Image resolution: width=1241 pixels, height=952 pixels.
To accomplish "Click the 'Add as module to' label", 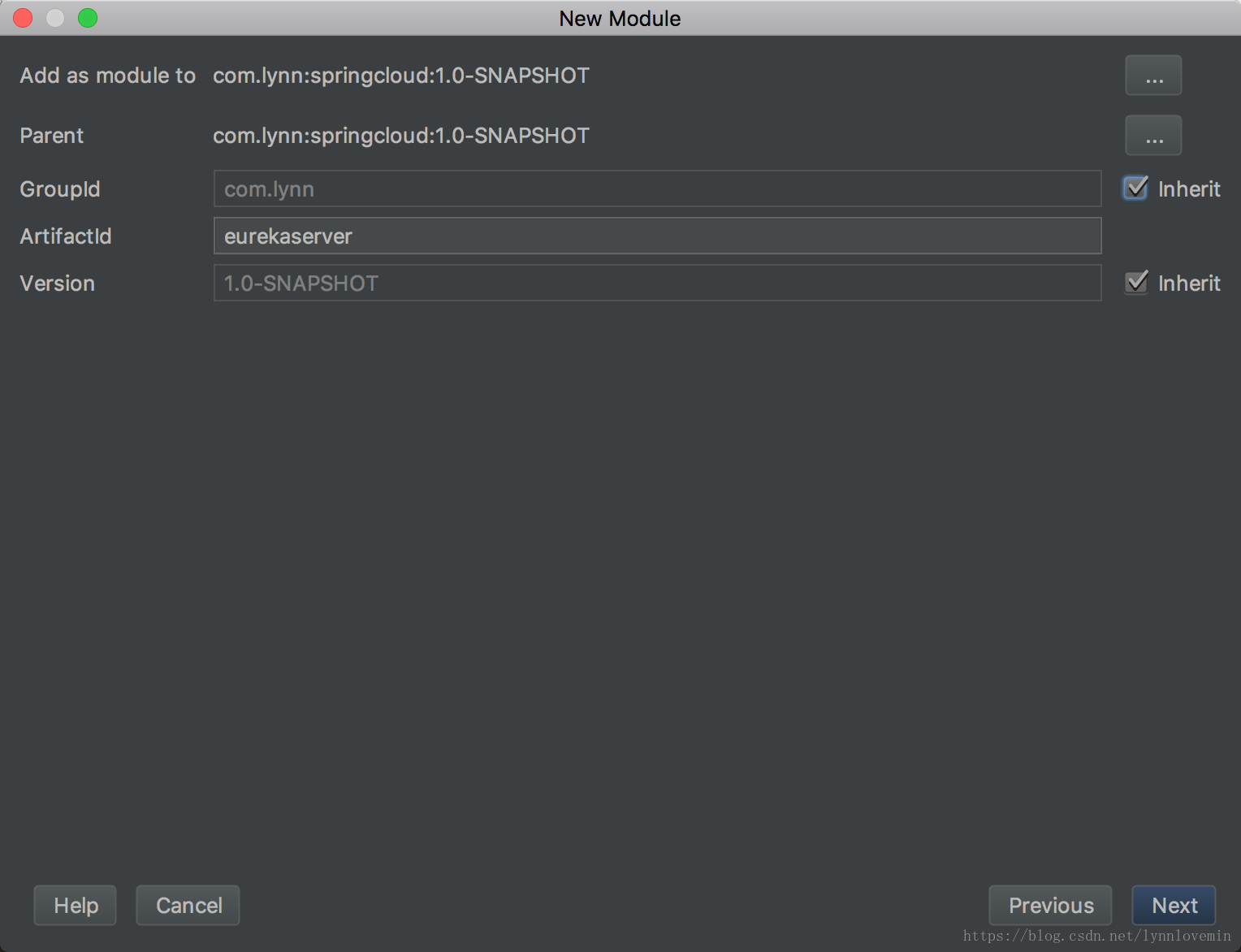I will (x=108, y=76).
